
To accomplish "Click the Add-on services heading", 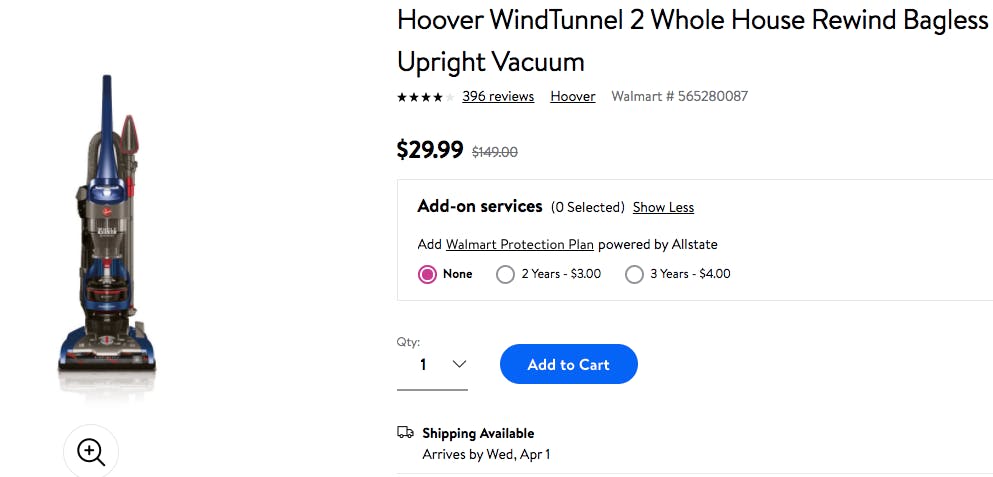I will coord(480,206).
